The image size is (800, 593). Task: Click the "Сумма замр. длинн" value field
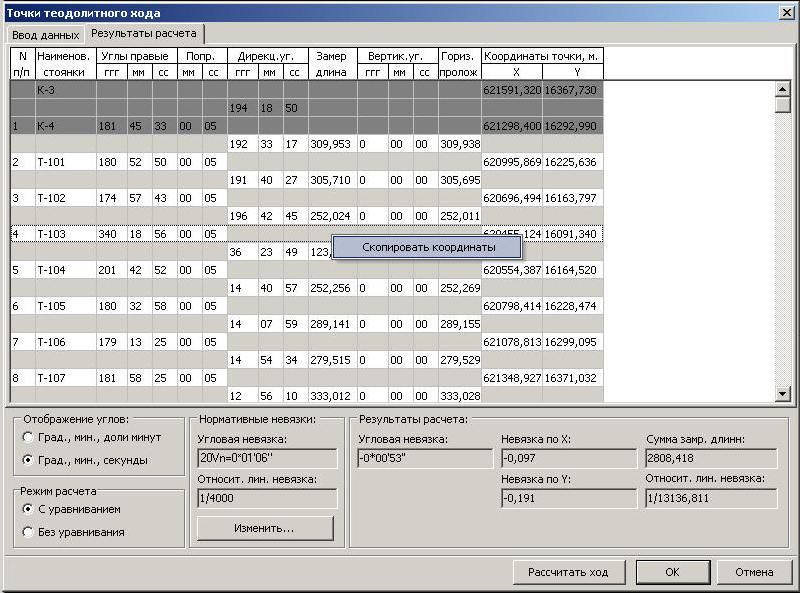click(x=711, y=458)
